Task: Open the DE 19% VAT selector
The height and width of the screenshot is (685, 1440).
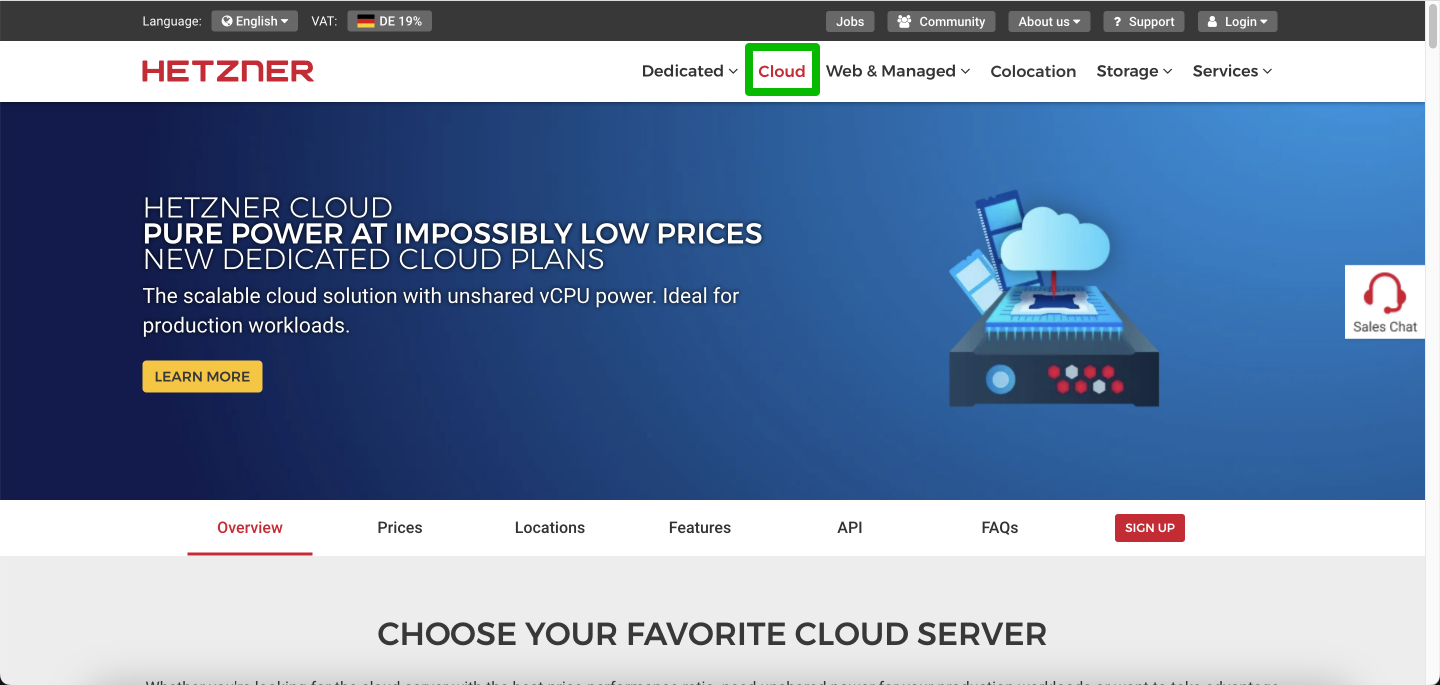Action: [390, 21]
